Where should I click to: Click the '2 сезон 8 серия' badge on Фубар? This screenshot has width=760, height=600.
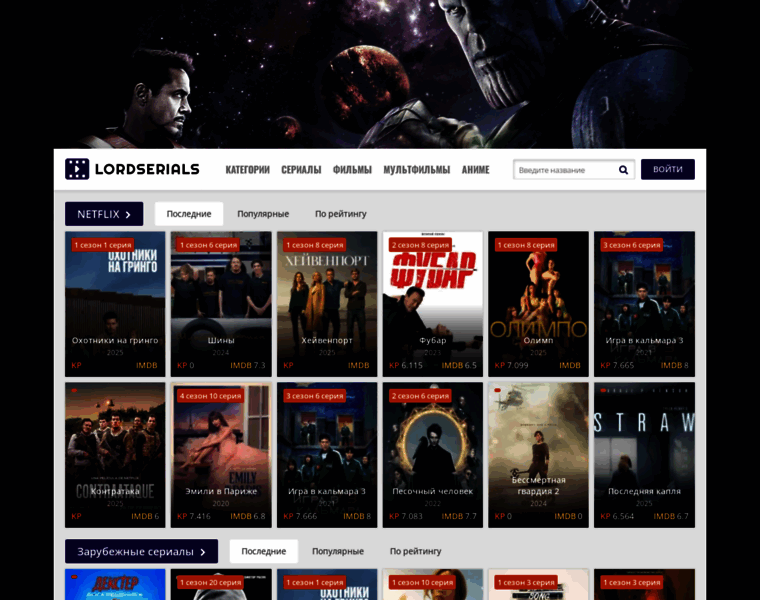pos(420,245)
